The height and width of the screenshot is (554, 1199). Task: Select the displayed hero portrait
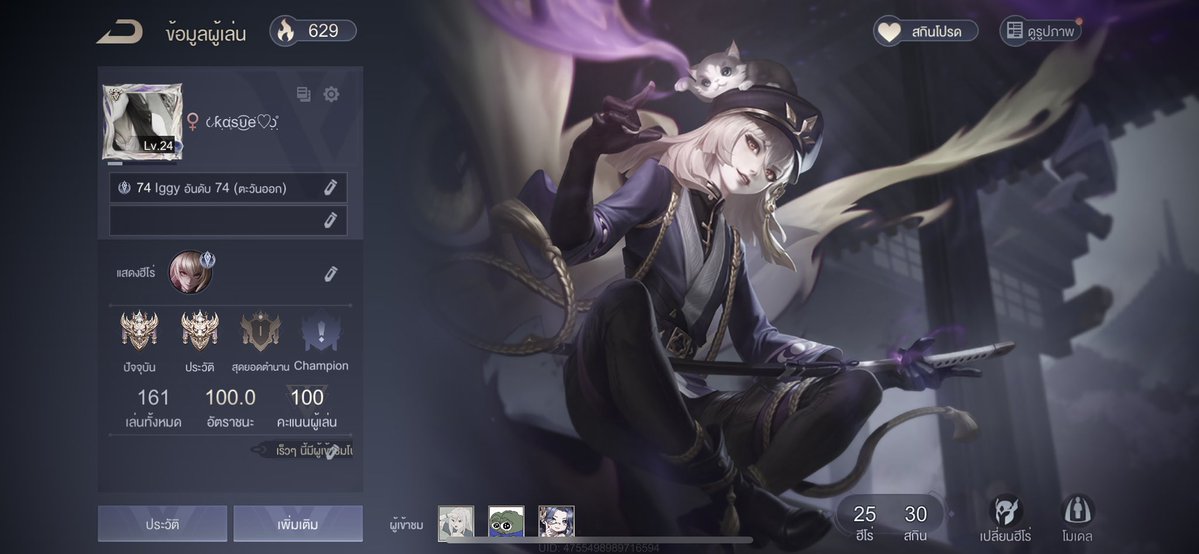coord(190,272)
